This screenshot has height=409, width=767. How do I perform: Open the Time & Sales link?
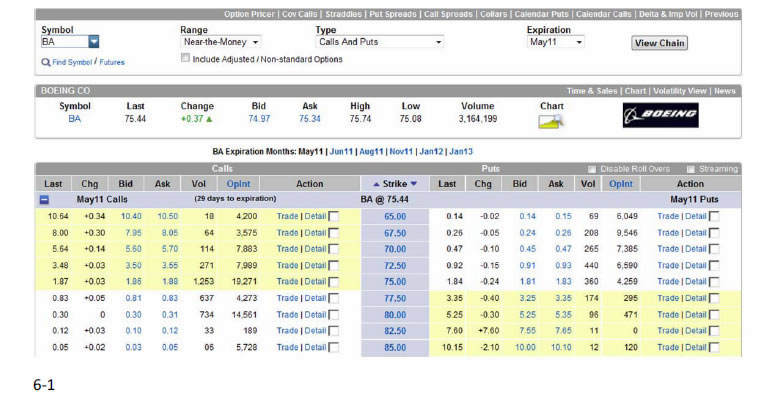(592, 91)
